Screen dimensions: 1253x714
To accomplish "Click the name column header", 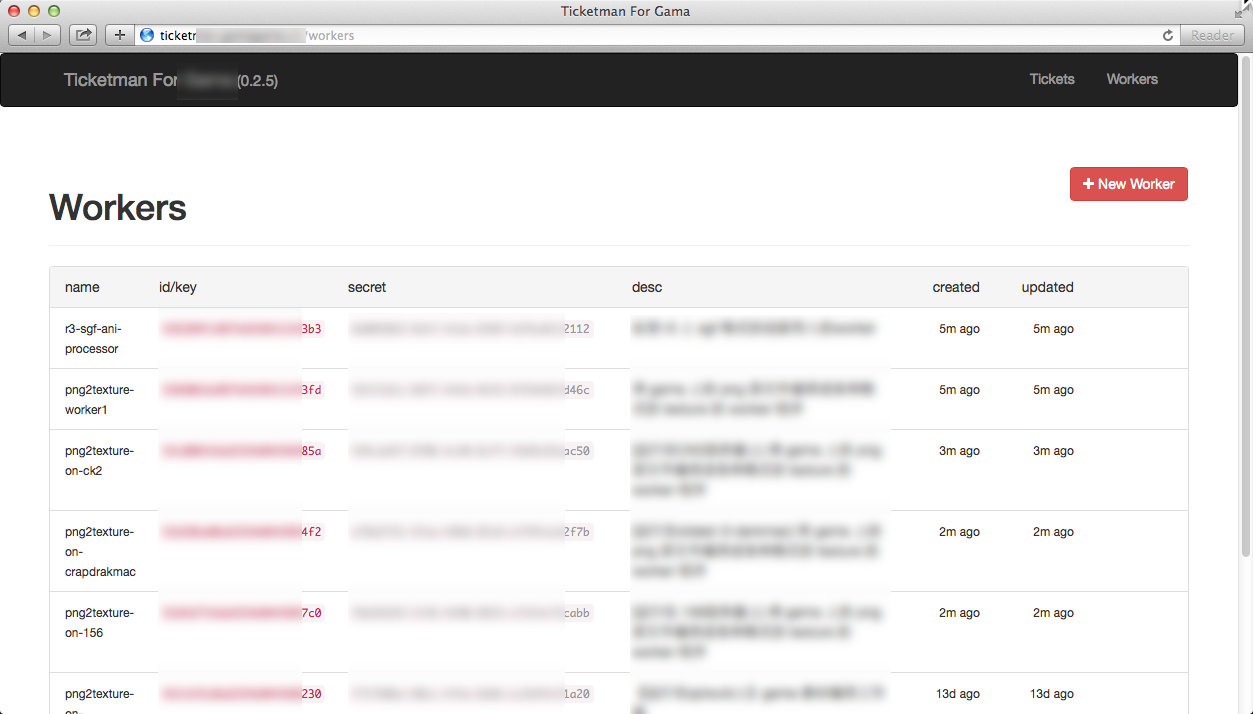I will click(82, 287).
